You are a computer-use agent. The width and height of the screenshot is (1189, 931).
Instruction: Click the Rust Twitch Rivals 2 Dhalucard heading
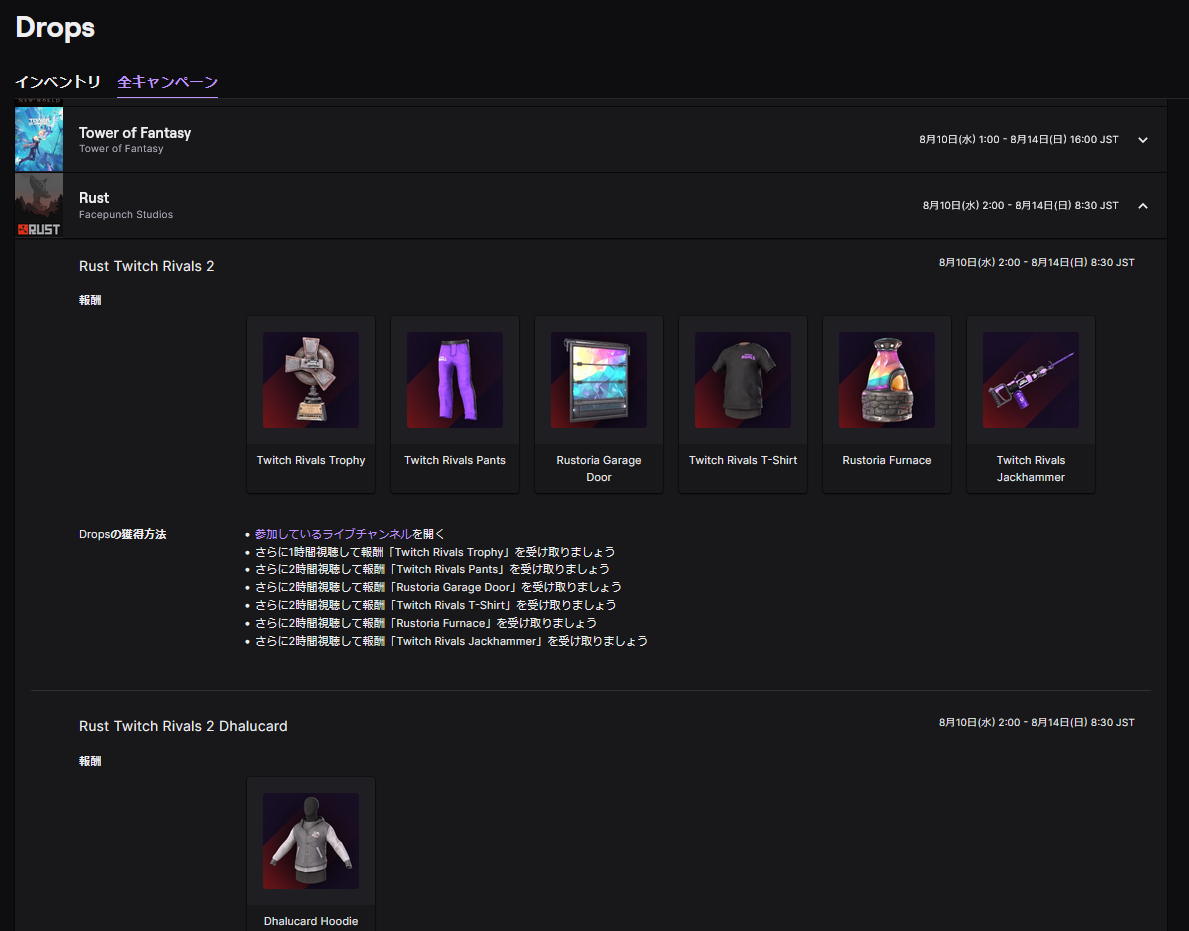coord(183,726)
